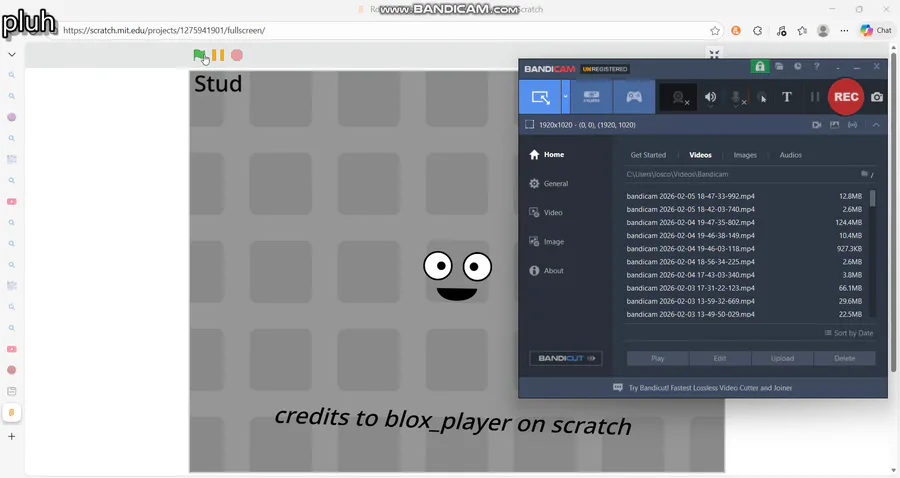Select bandicam 2026-02-04 19-46-03-118.mp4

744,249
